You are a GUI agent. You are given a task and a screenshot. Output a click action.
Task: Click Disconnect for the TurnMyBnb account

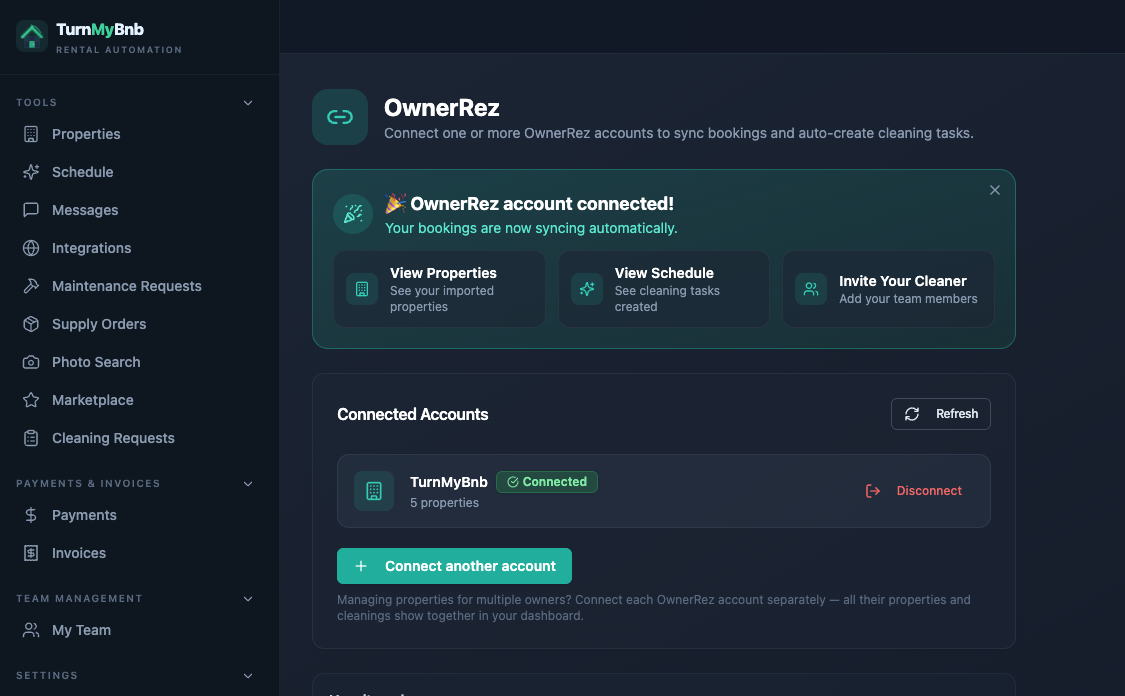[914, 491]
